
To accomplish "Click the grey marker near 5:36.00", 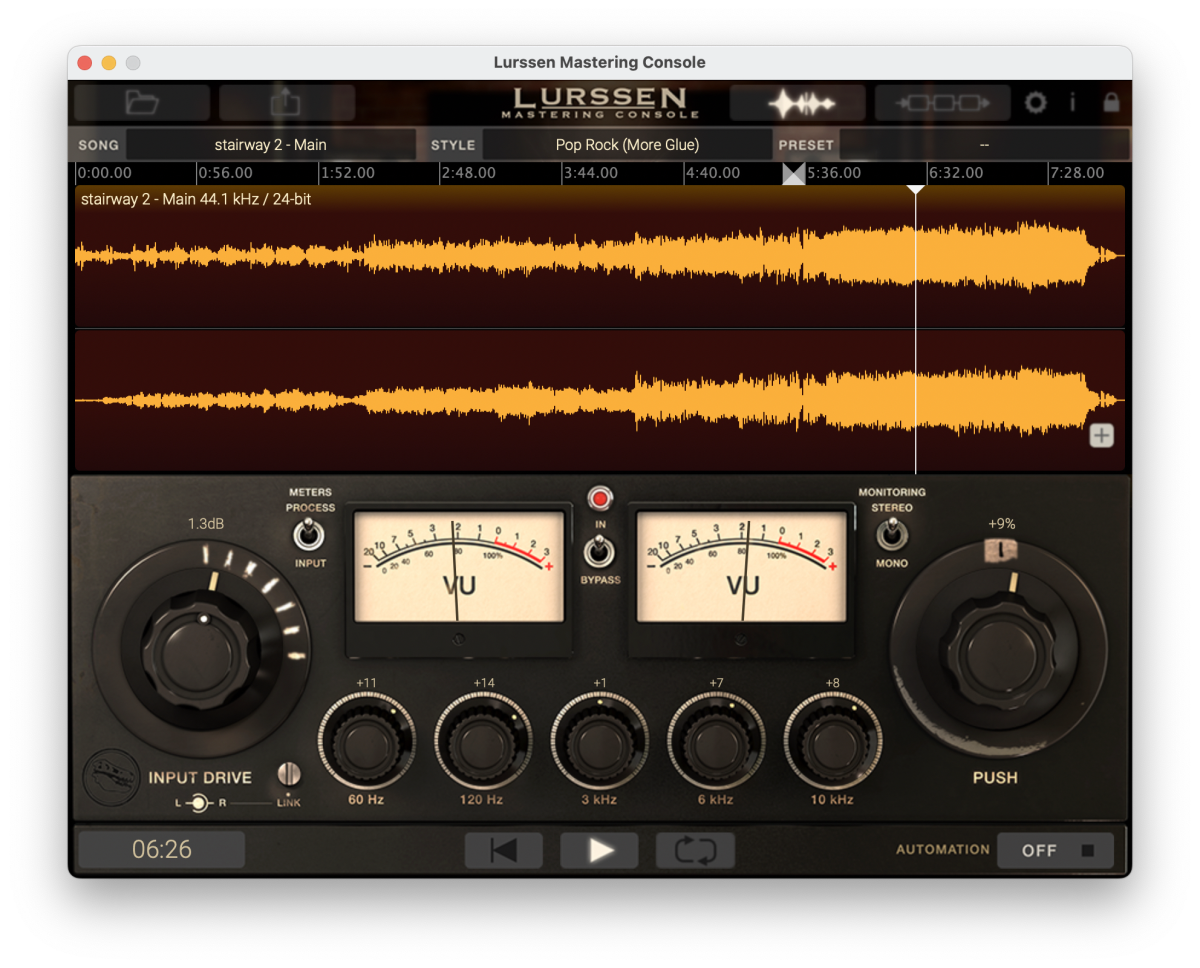I will pyautogui.click(x=793, y=174).
